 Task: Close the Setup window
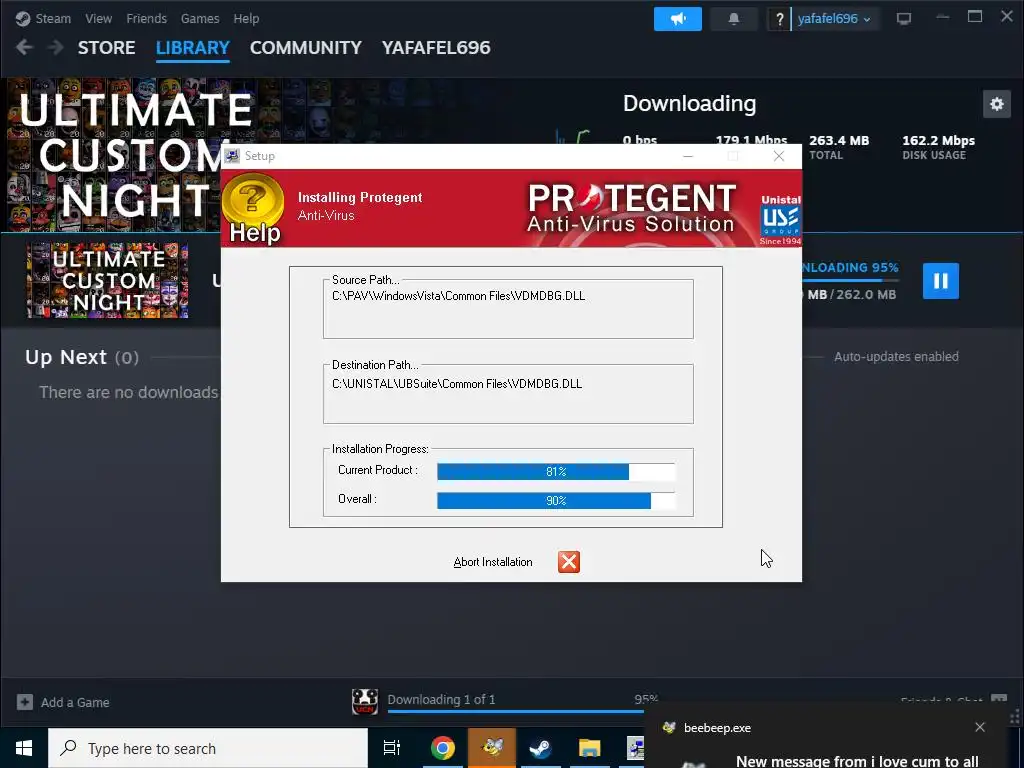778,156
